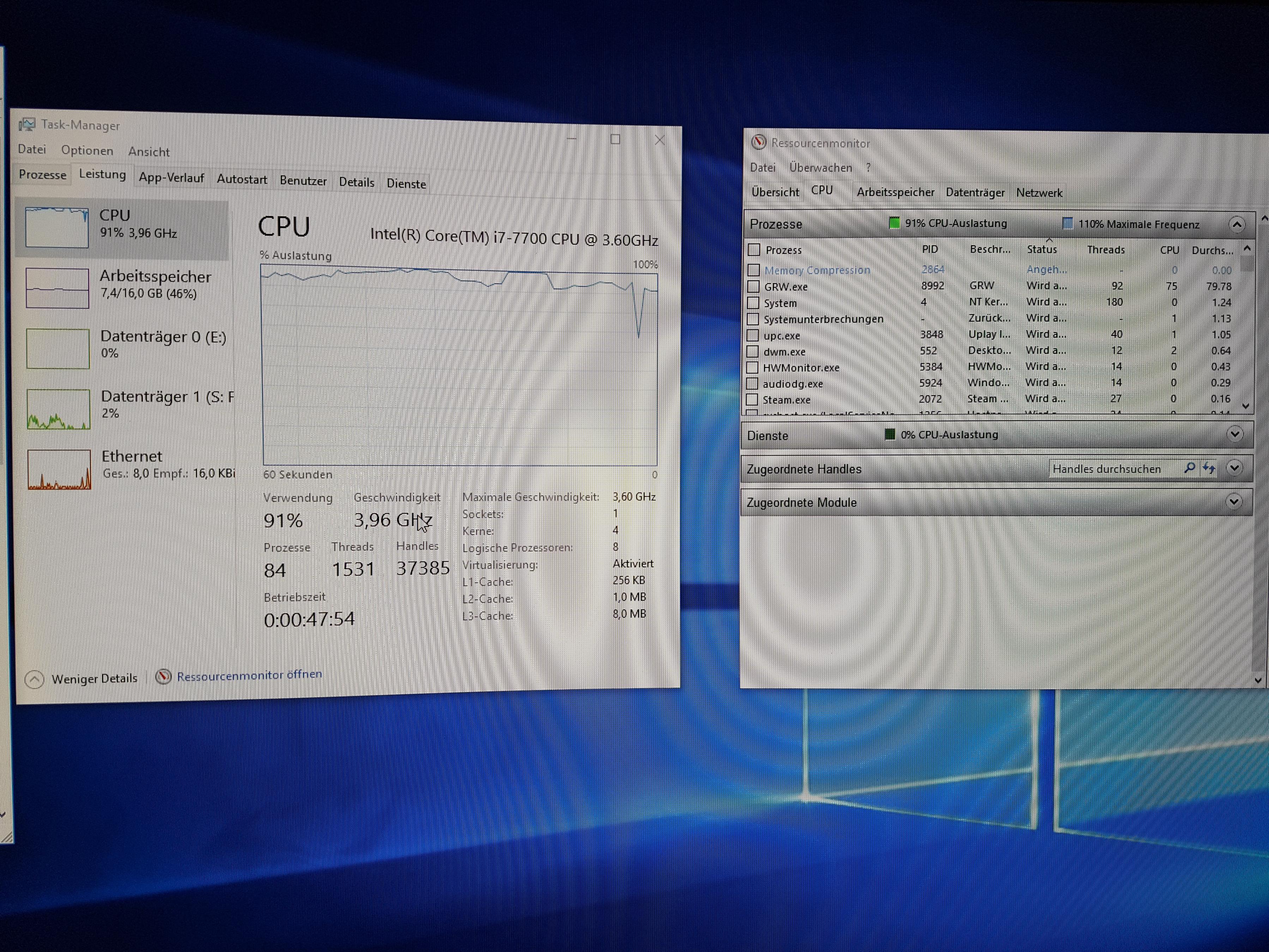This screenshot has height=952, width=1269.
Task: Expand the Dienste section
Action: 1234,434
